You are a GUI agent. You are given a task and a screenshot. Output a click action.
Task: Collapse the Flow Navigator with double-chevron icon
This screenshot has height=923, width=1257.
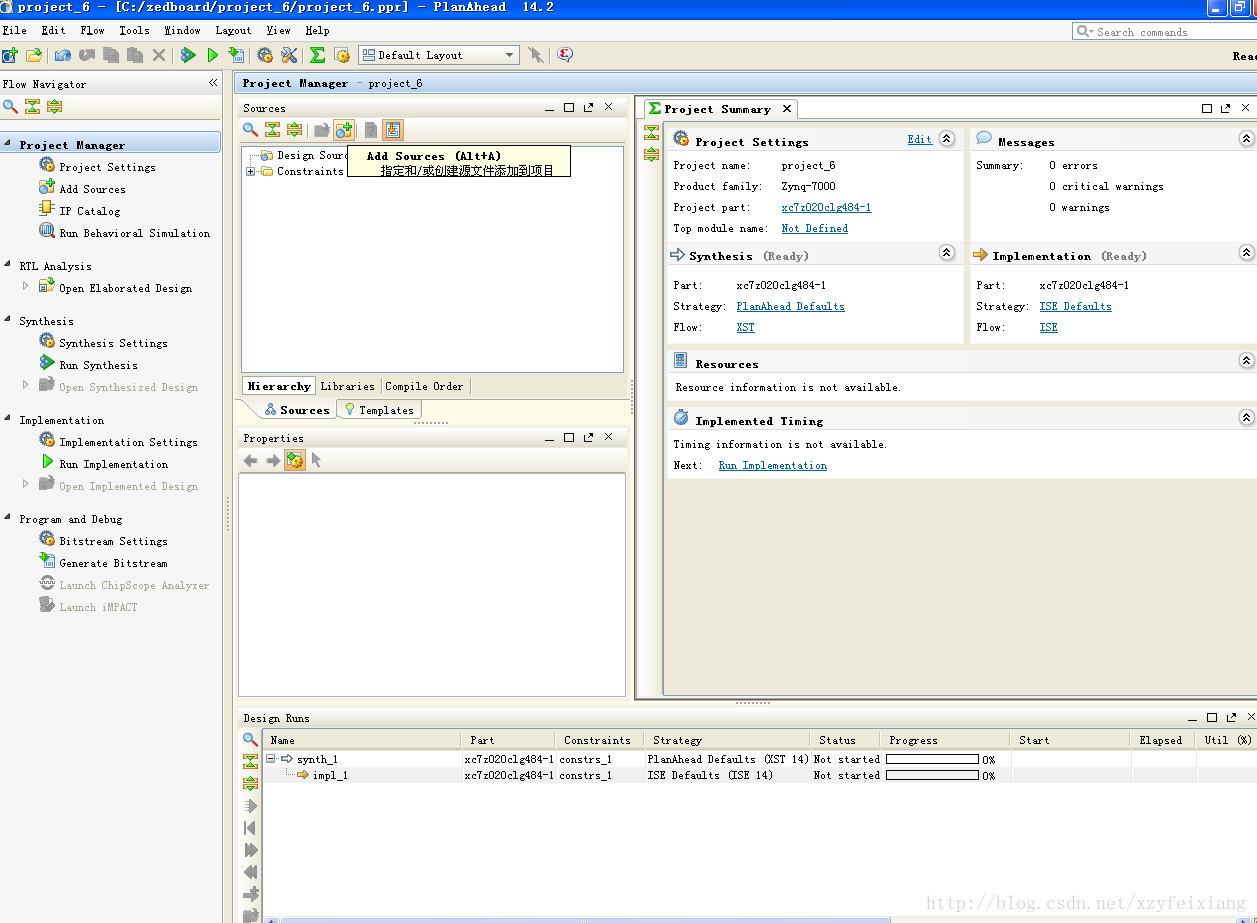pos(213,83)
